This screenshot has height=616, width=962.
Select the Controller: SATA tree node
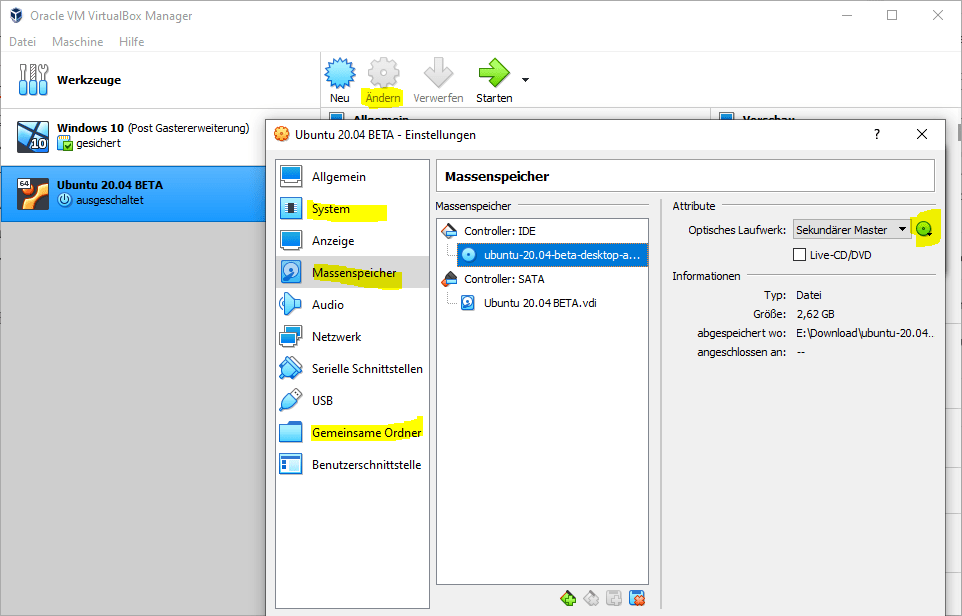[505, 279]
